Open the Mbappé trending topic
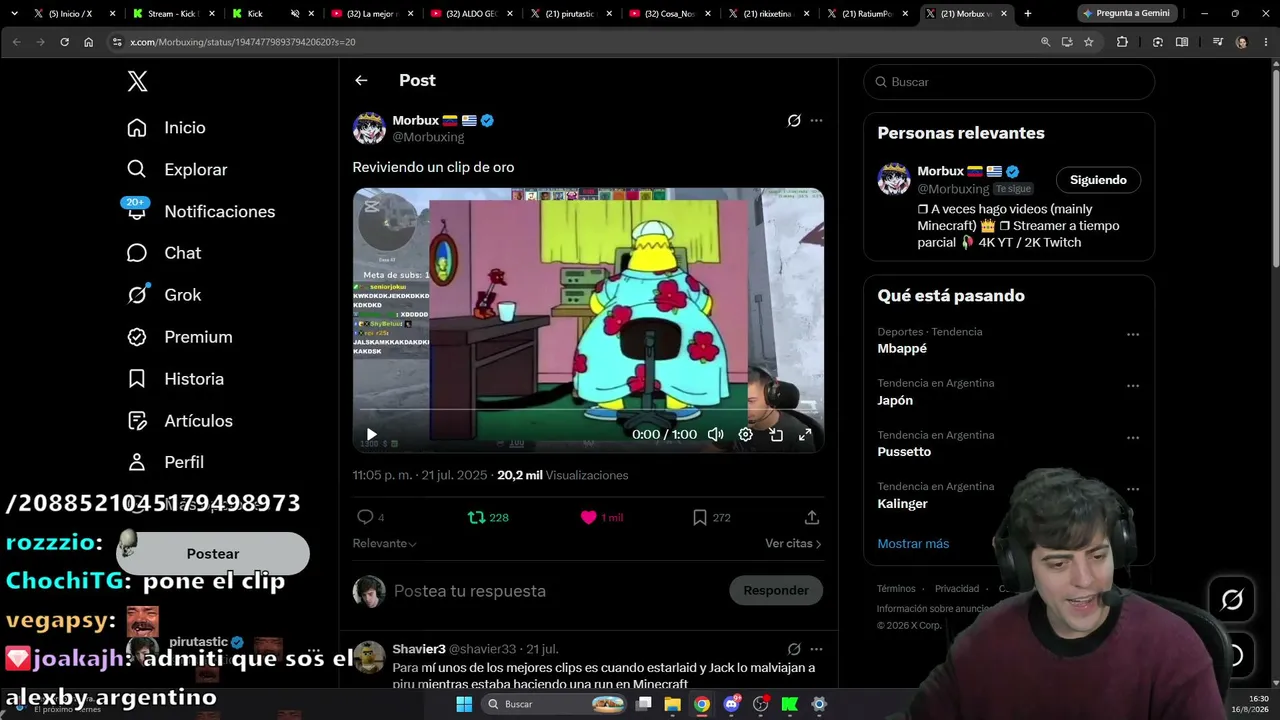The height and width of the screenshot is (720, 1280). tap(902, 349)
